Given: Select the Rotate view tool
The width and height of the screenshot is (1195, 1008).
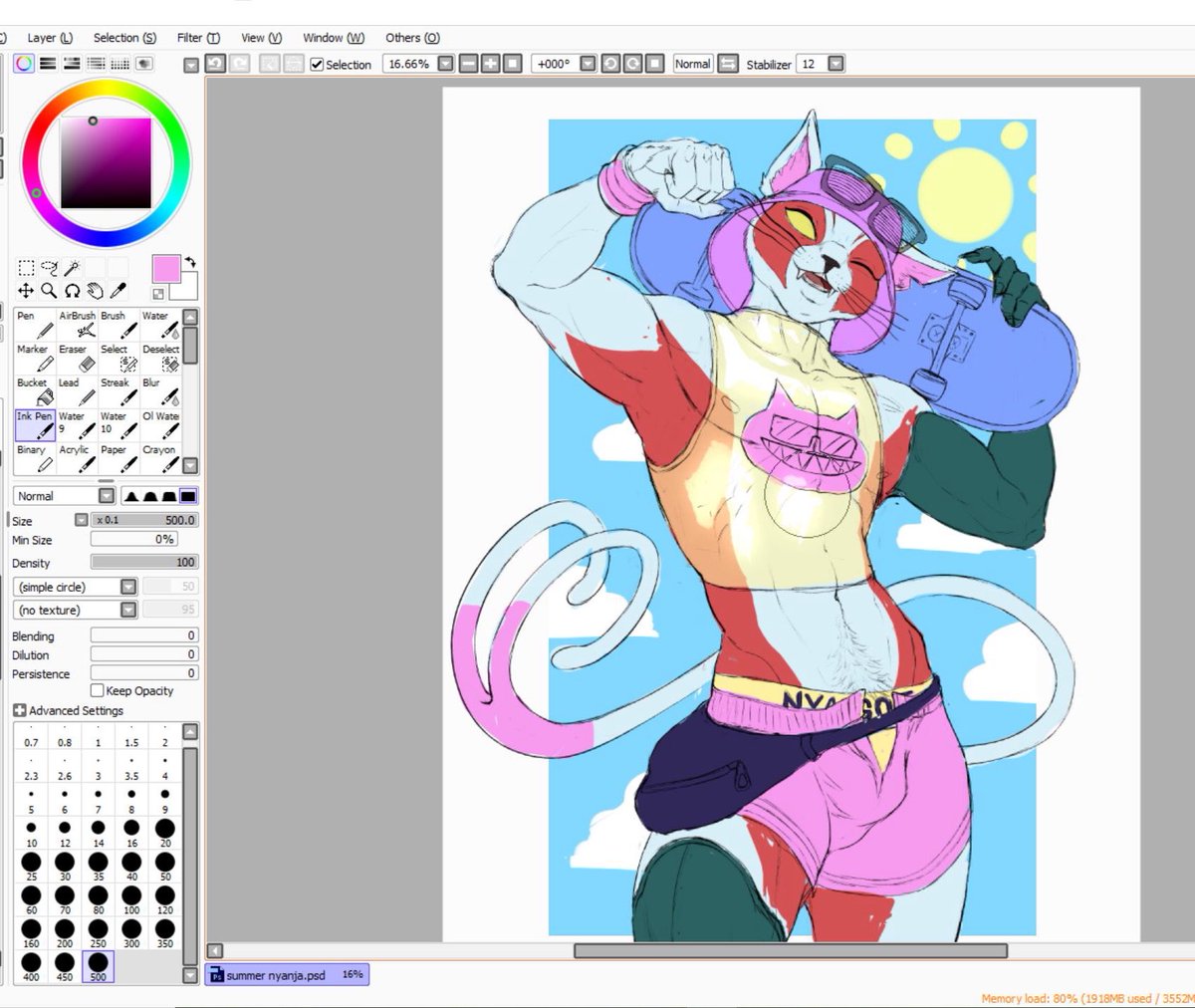Looking at the screenshot, I should (72, 291).
